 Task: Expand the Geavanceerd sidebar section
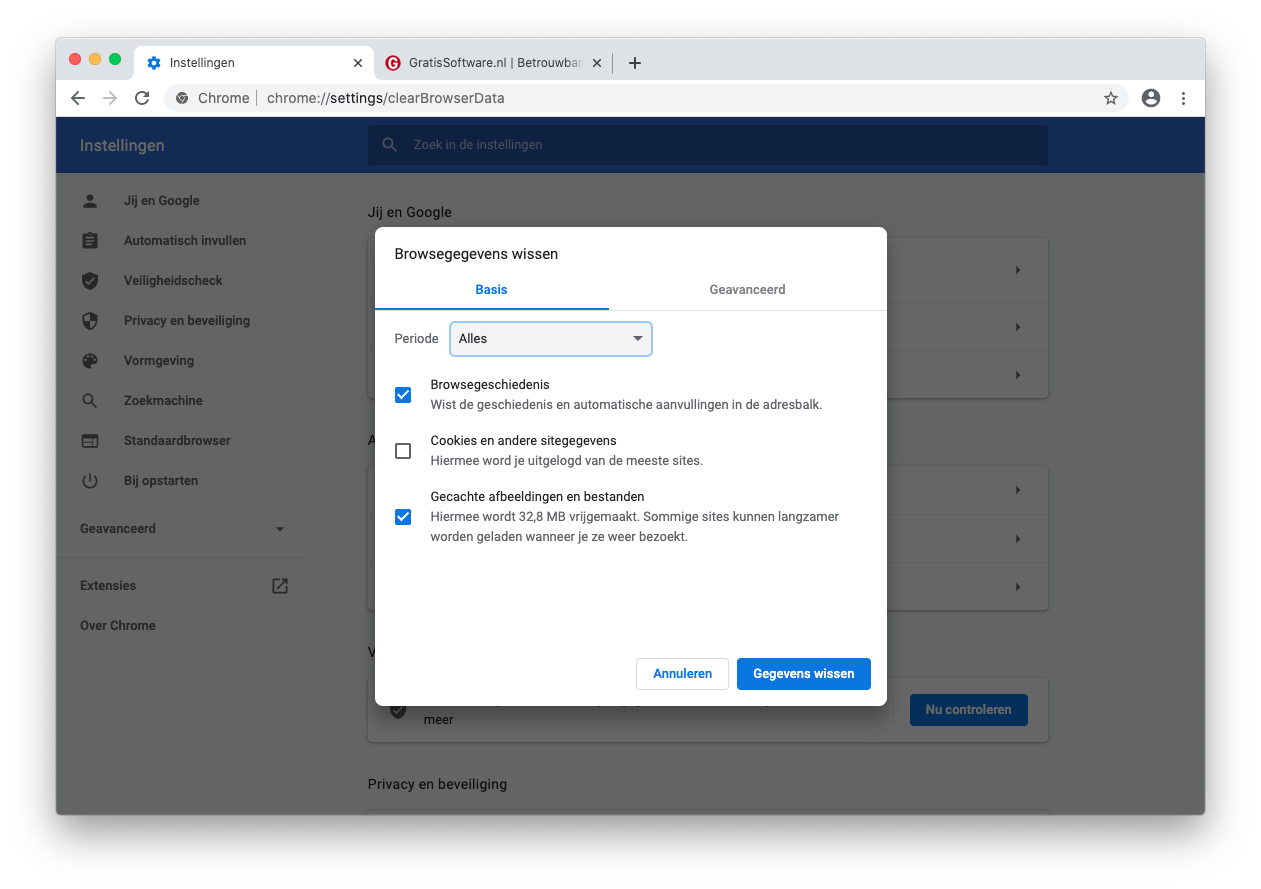point(182,529)
